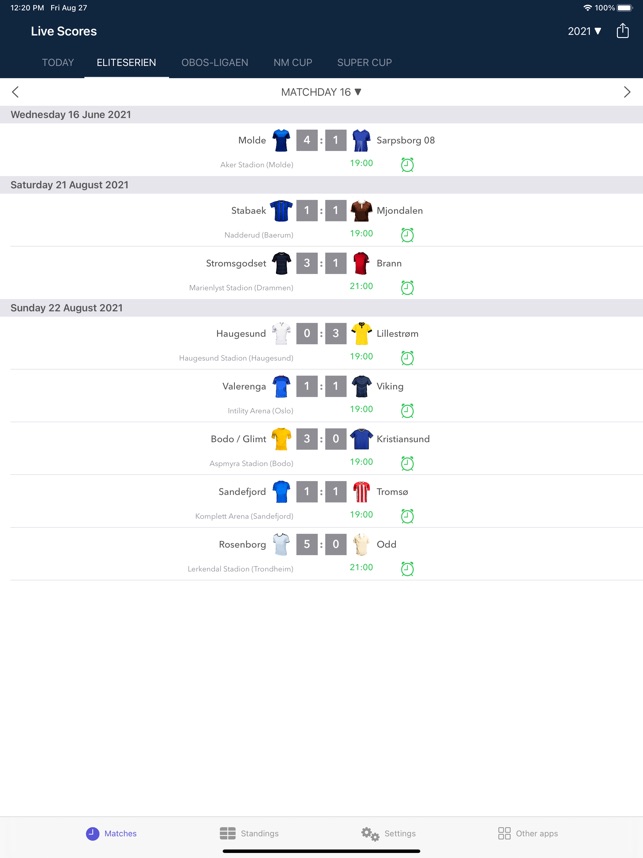Open Other apps grid icon
This screenshot has height=858, width=643.
click(x=504, y=833)
